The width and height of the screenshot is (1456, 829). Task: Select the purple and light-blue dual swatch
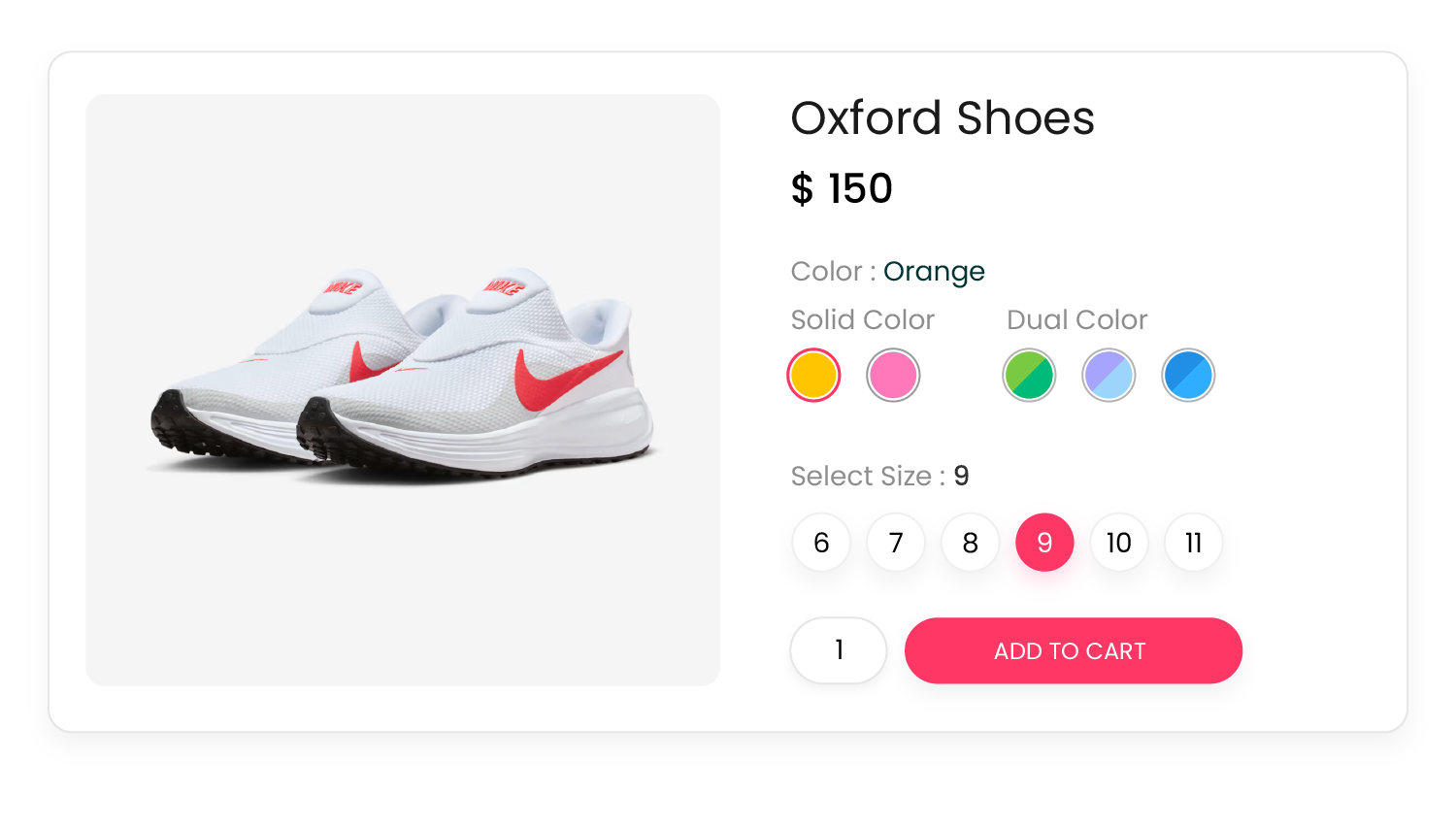pyautogui.click(x=1109, y=376)
